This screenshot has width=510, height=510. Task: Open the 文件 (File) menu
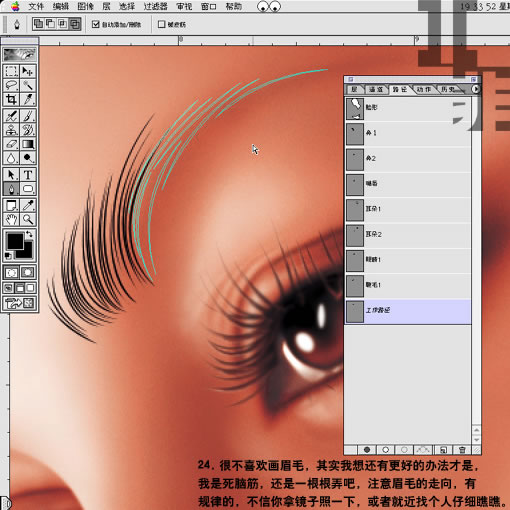click(36, 6)
